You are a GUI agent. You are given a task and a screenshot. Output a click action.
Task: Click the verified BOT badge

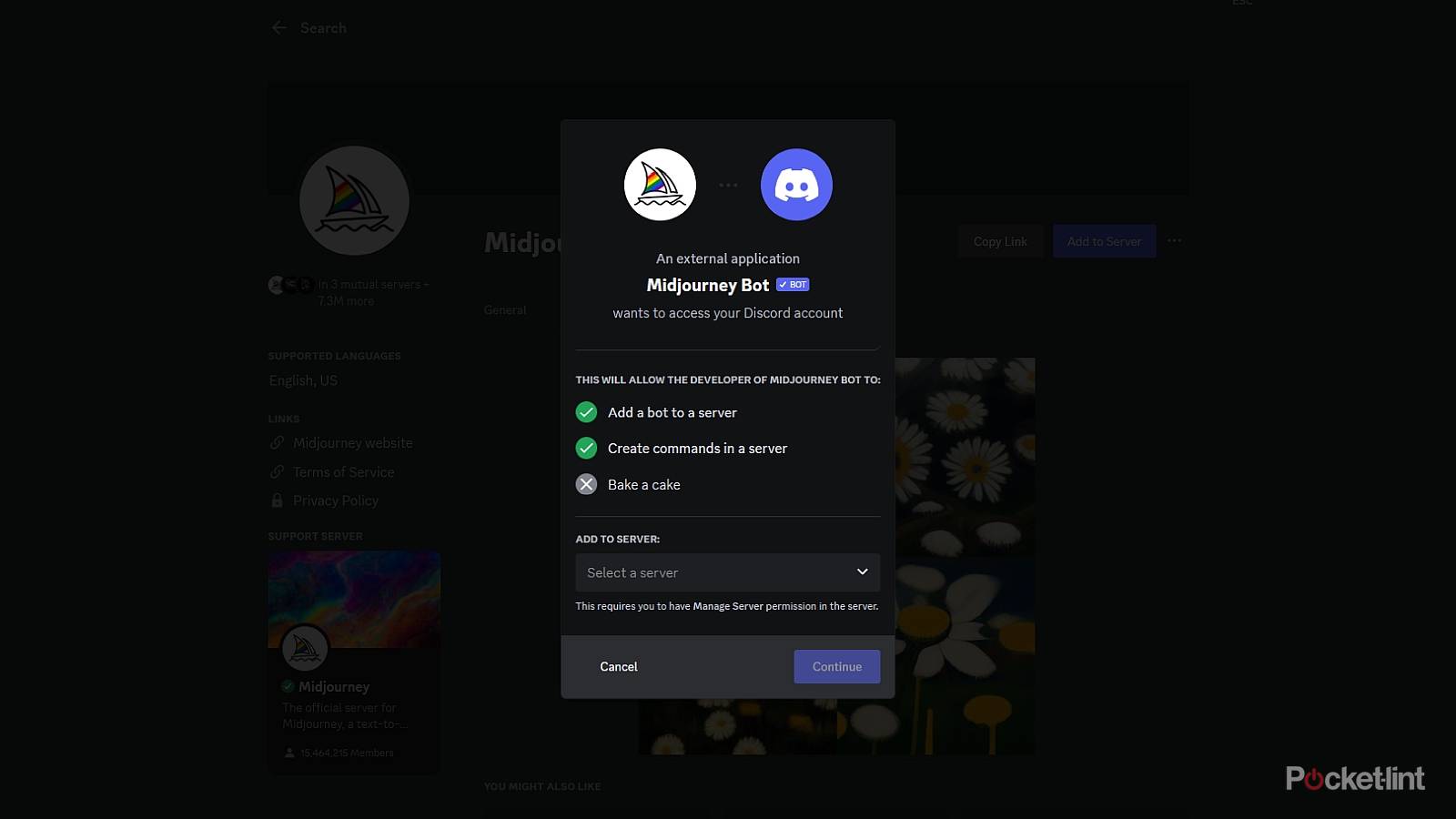coord(793,285)
